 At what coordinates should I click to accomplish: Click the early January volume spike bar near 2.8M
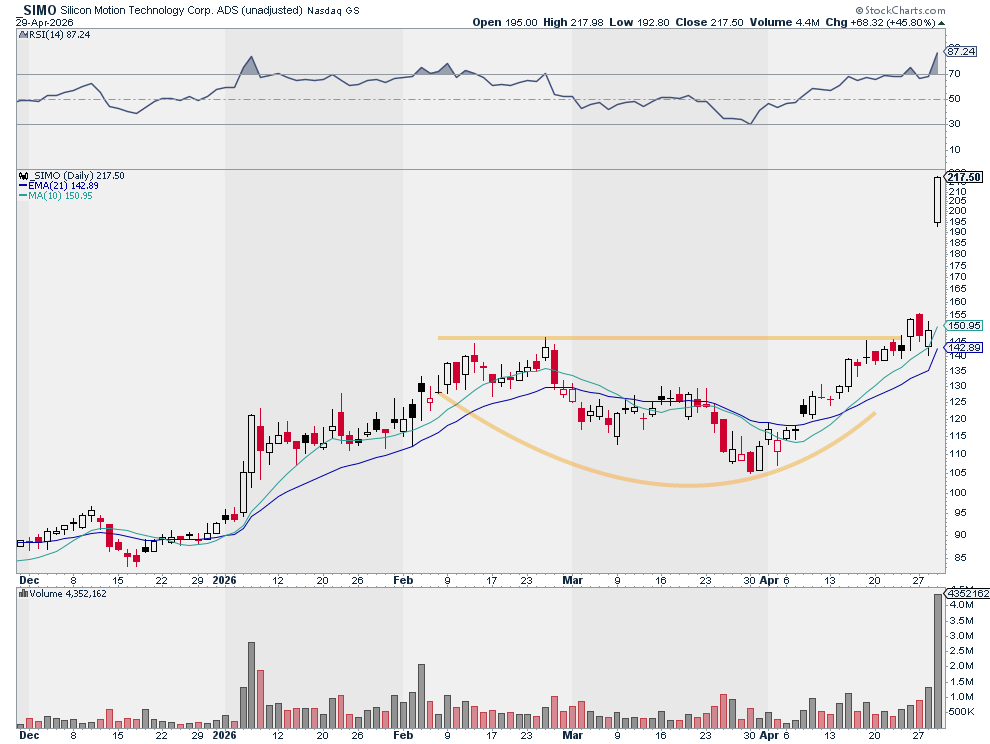251,685
